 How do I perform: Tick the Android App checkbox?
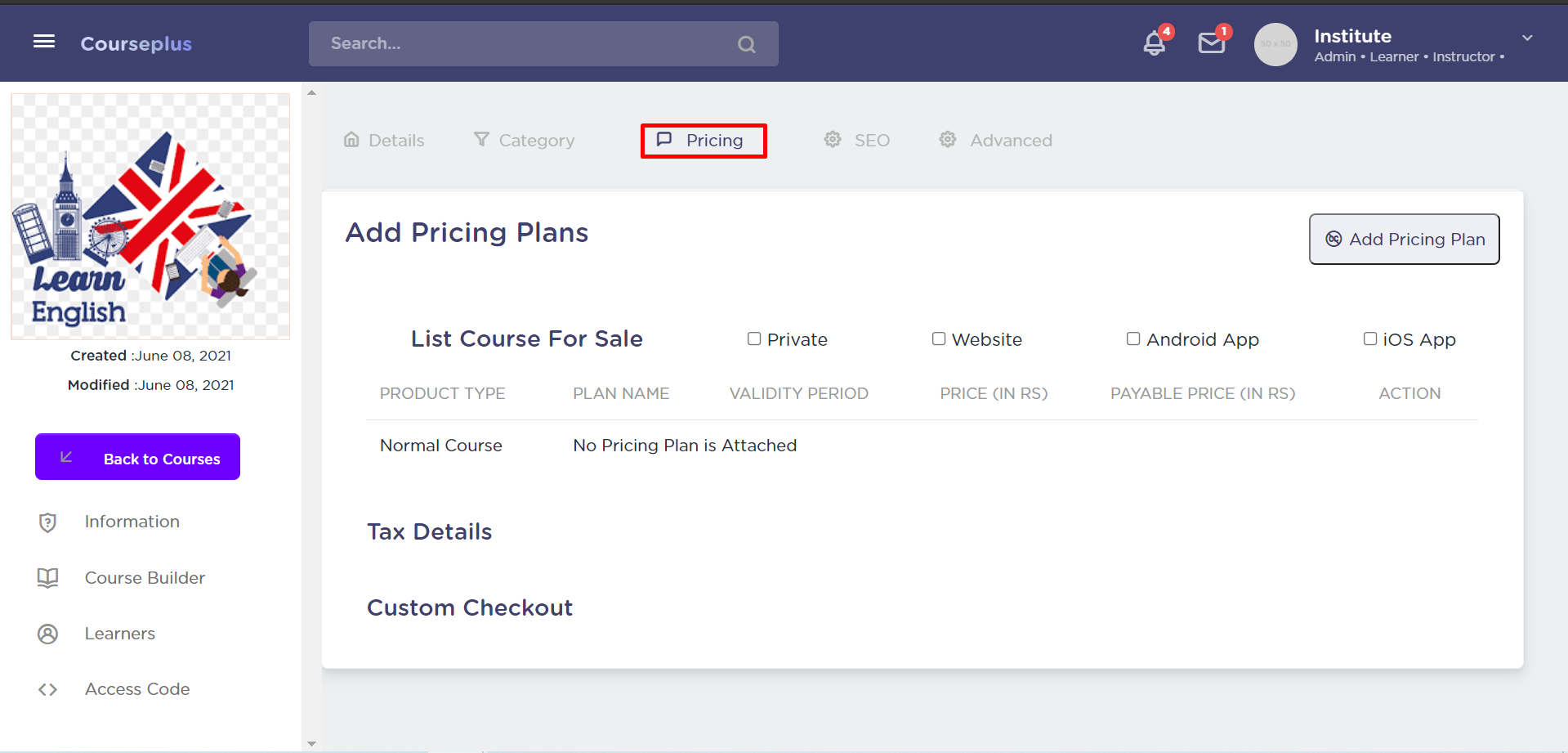[x=1133, y=338]
